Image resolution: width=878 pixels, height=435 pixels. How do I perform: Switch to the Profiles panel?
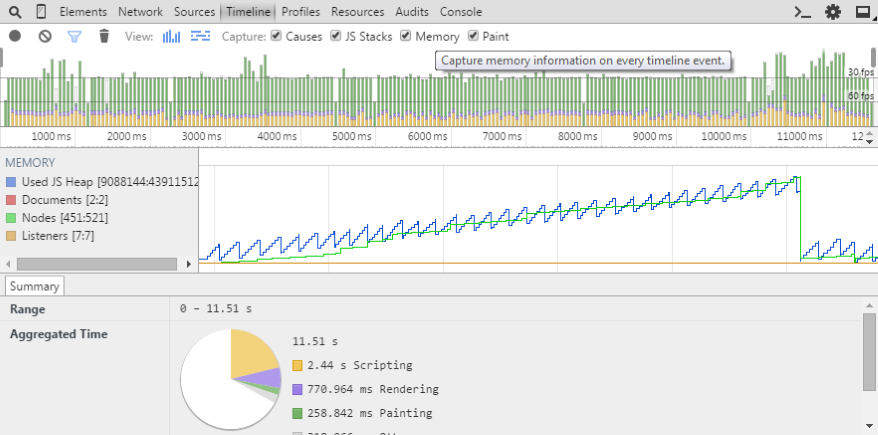(302, 12)
